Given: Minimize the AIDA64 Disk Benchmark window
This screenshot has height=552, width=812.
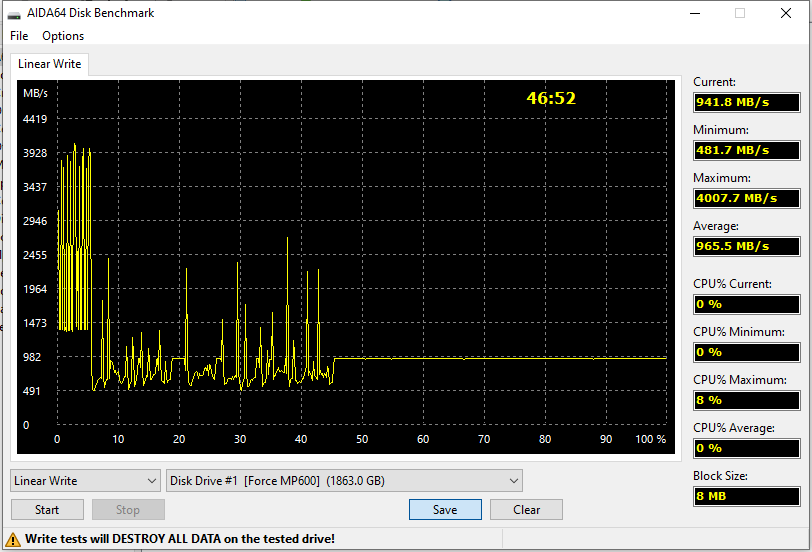Looking at the screenshot, I should pos(695,13).
